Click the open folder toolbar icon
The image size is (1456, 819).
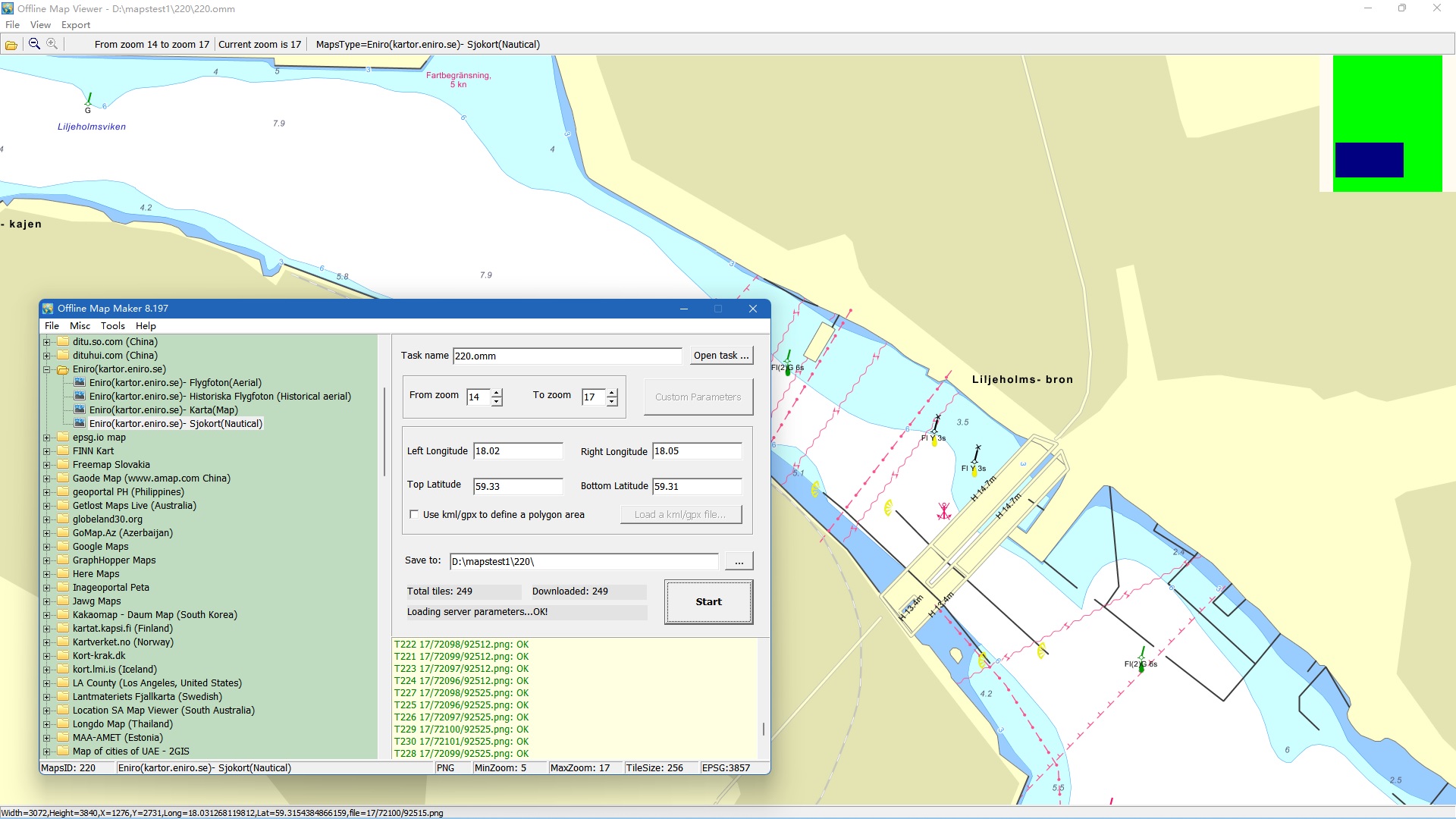(x=11, y=45)
